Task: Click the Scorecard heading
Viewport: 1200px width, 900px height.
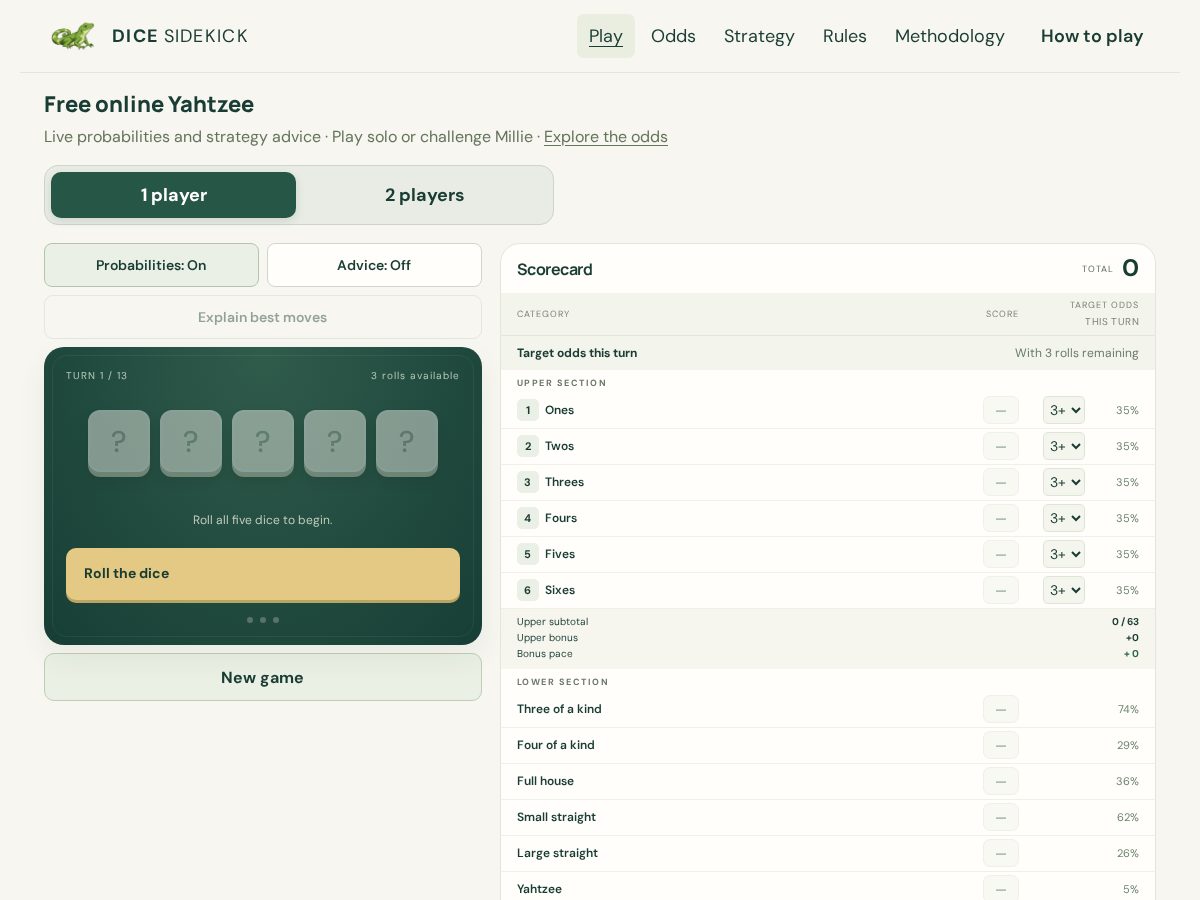Action: click(555, 269)
